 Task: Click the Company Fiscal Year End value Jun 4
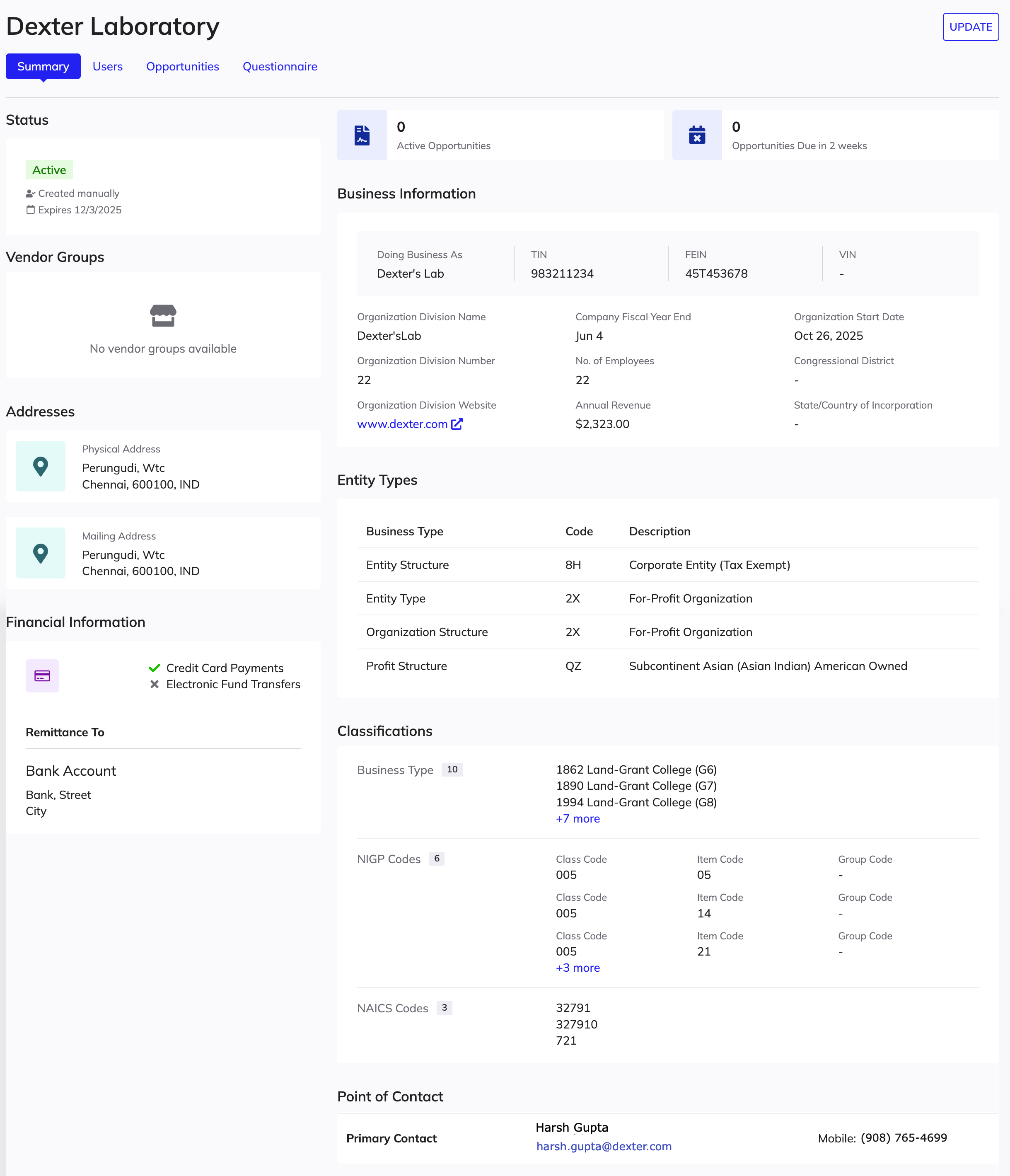[x=589, y=335]
